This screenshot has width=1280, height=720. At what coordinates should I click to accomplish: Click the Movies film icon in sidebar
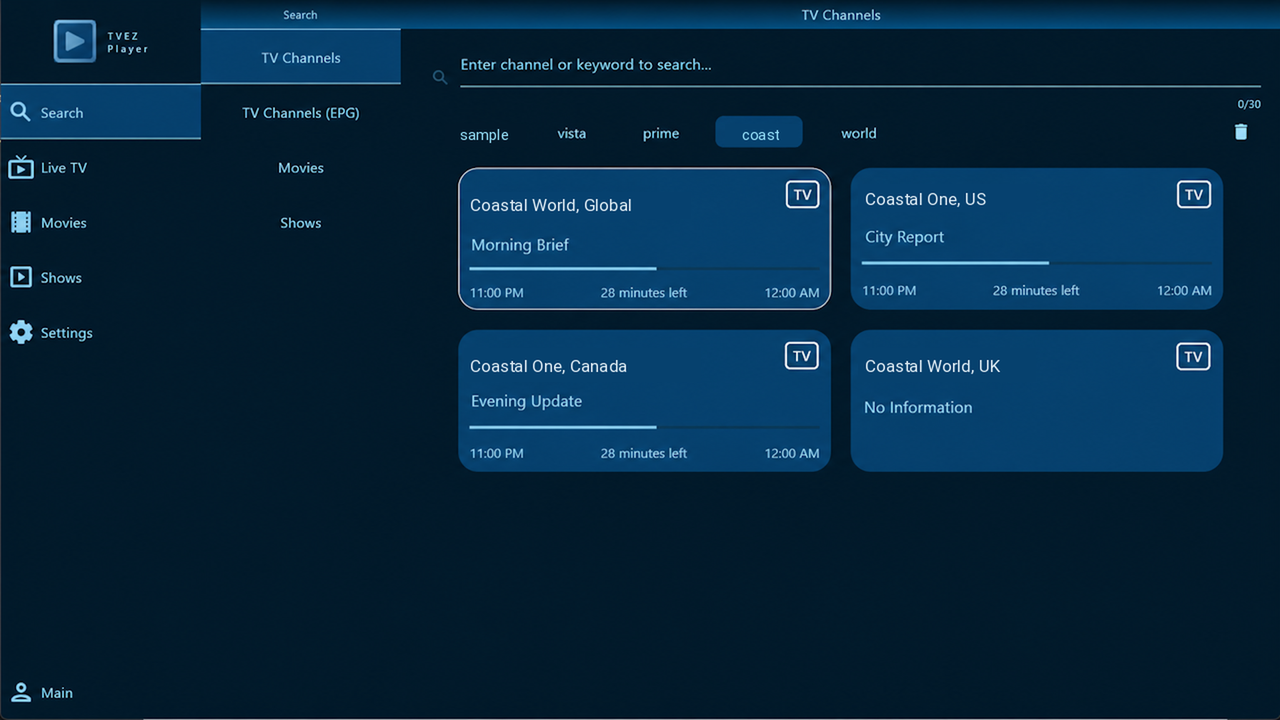[21, 222]
